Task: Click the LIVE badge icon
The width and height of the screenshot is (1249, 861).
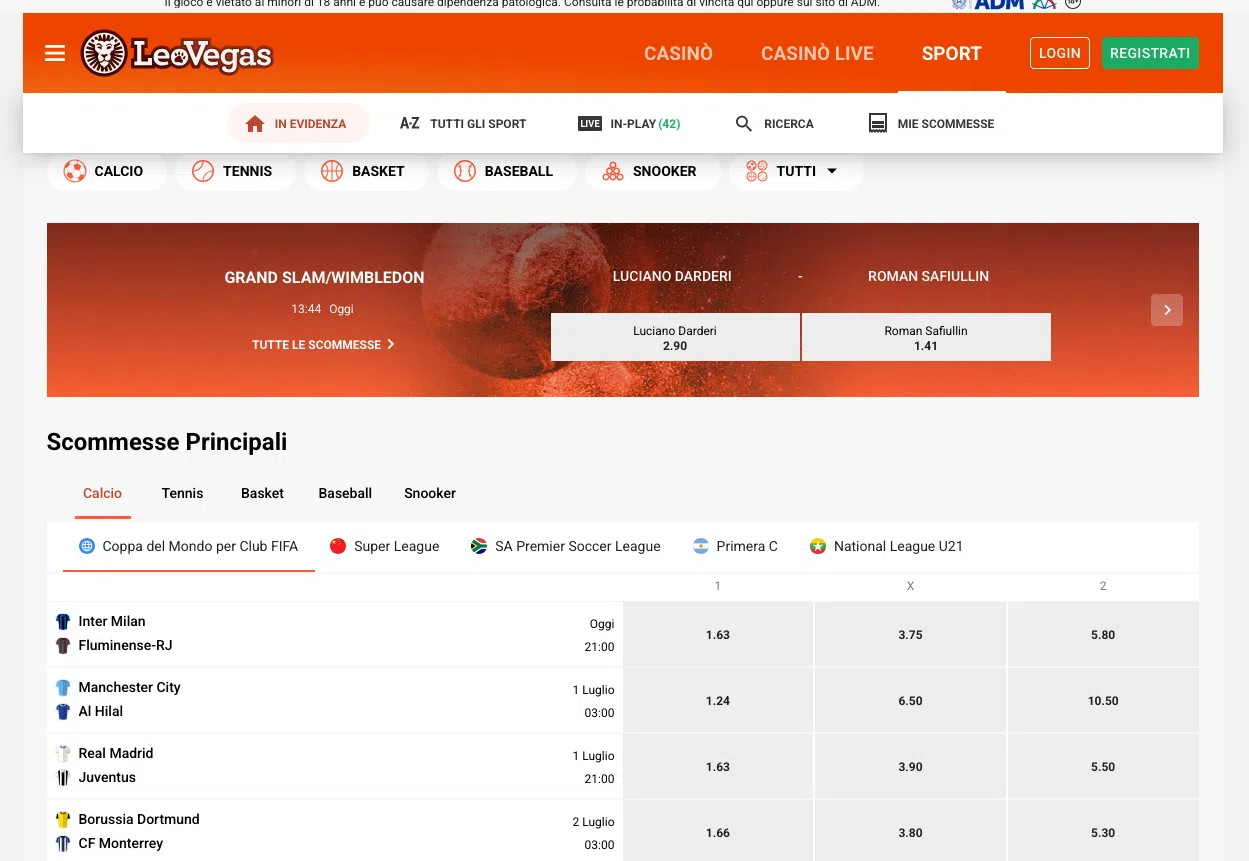Action: pyautogui.click(x=590, y=124)
